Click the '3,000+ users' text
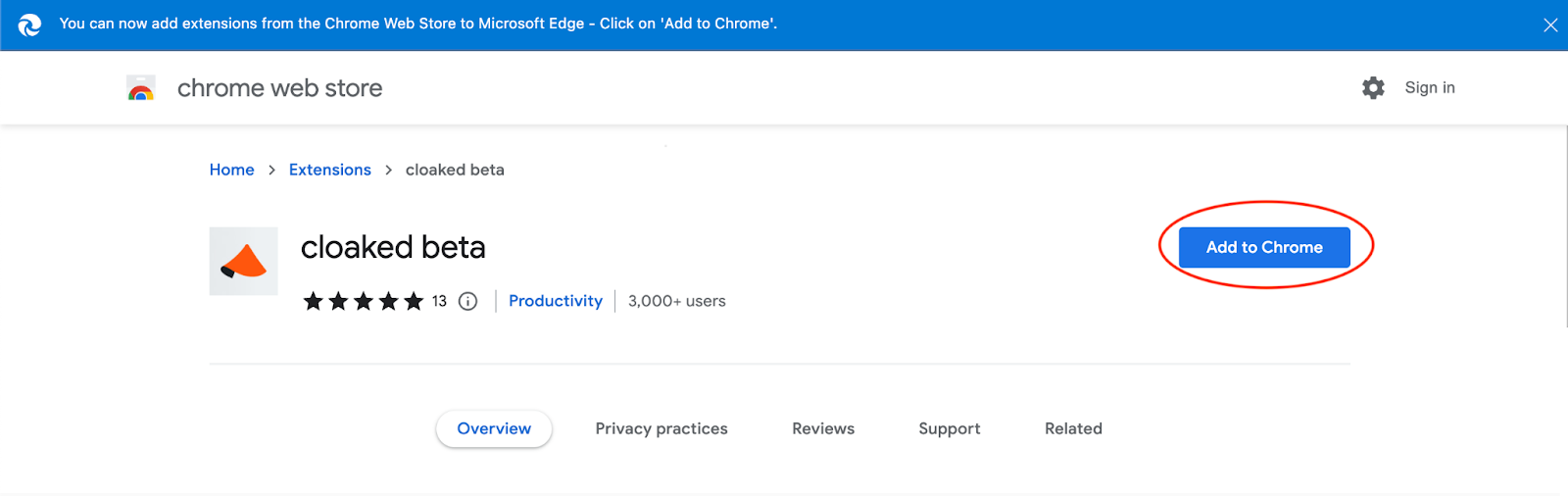 677,301
